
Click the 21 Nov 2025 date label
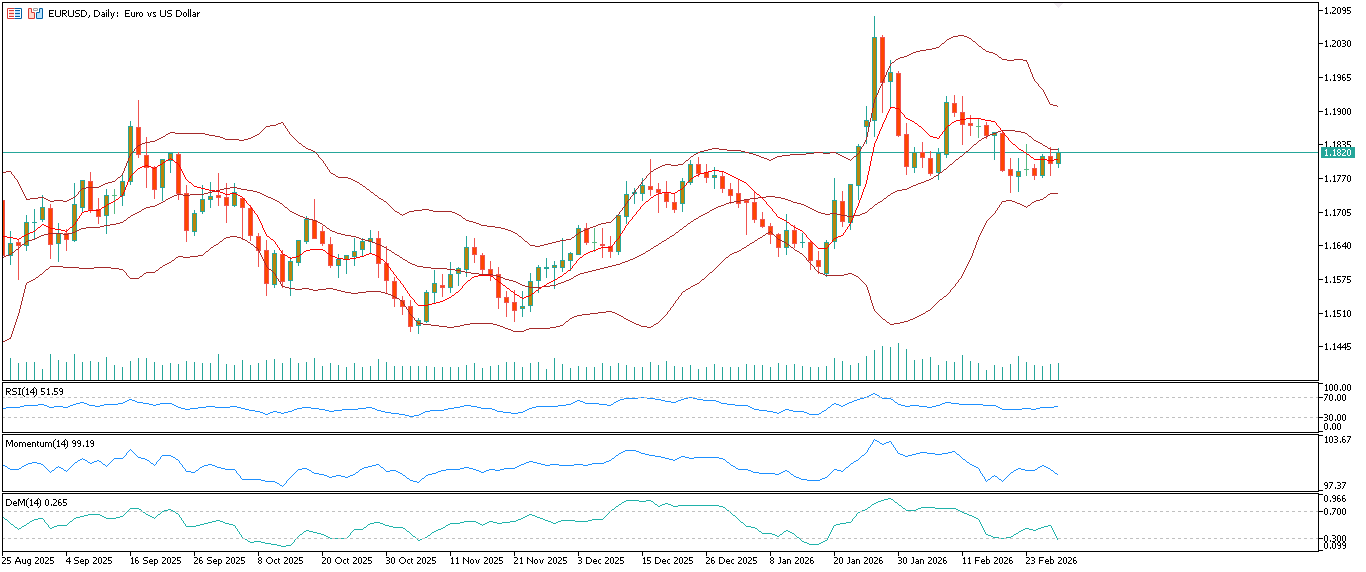(539, 561)
